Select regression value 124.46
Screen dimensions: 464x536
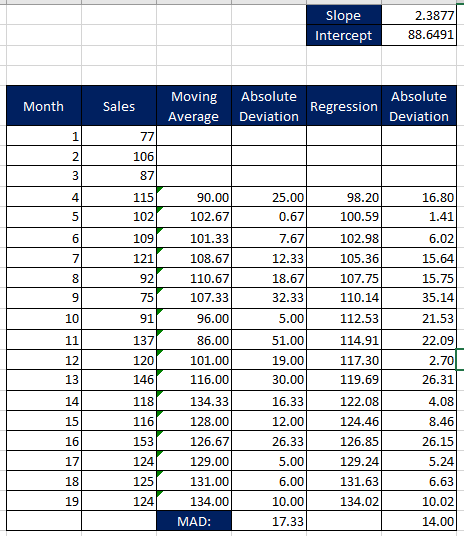coord(344,421)
